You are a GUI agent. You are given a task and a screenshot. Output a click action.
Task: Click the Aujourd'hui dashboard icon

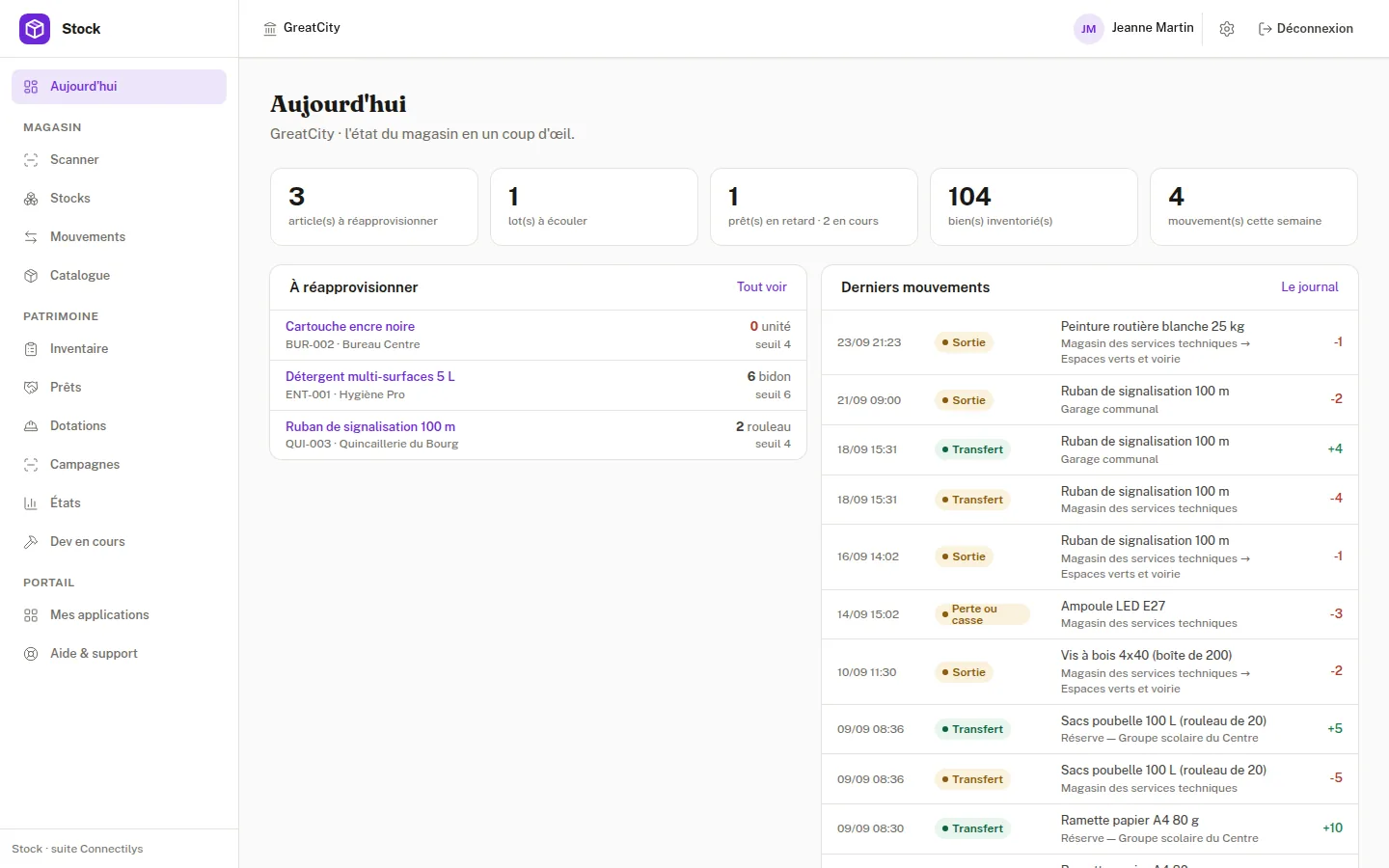(x=31, y=87)
